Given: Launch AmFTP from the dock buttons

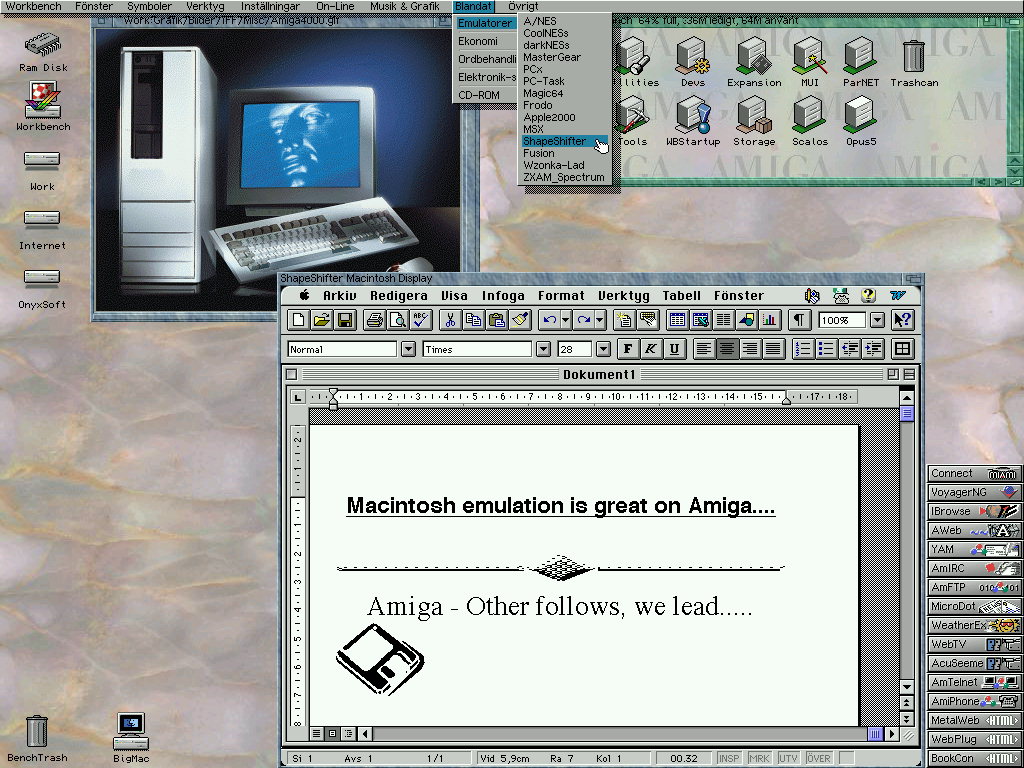Looking at the screenshot, I should 974,587.
